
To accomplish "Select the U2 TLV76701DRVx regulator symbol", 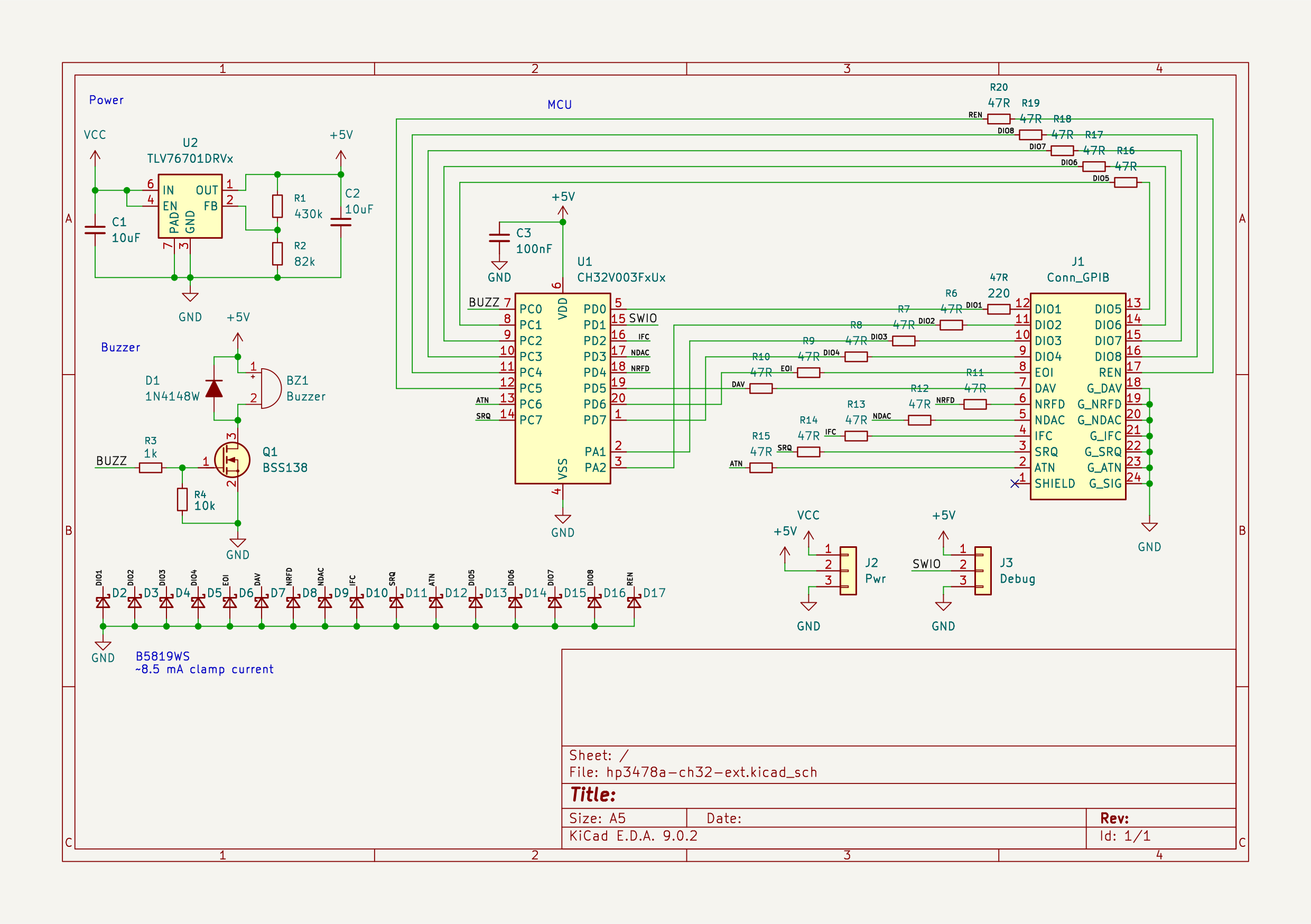I will [190, 206].
